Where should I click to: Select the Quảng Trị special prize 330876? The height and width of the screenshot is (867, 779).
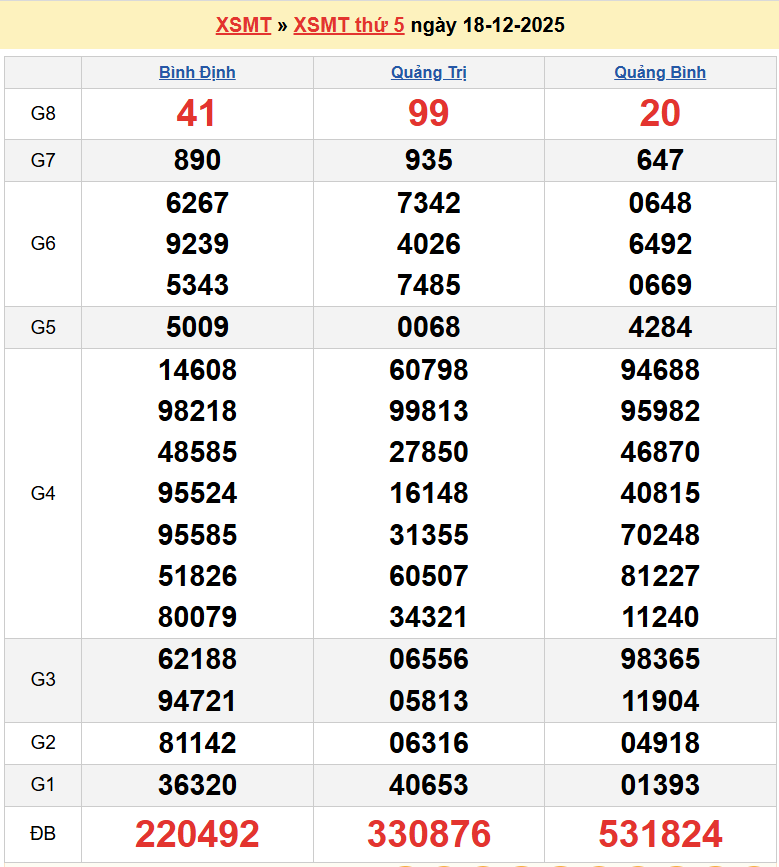click(x=428, y=833)
